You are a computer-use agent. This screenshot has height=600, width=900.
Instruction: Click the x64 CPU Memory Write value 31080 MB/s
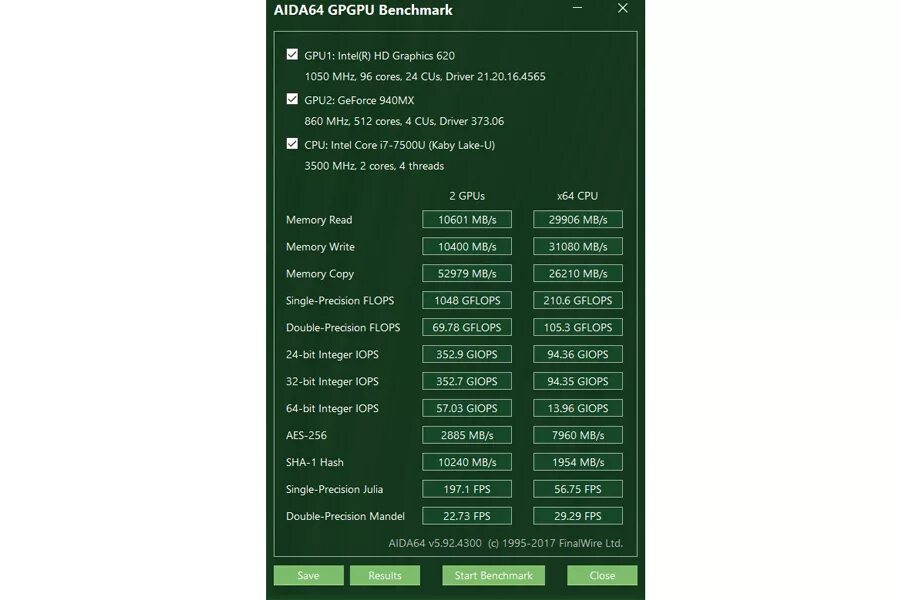(x=577, y=246)
